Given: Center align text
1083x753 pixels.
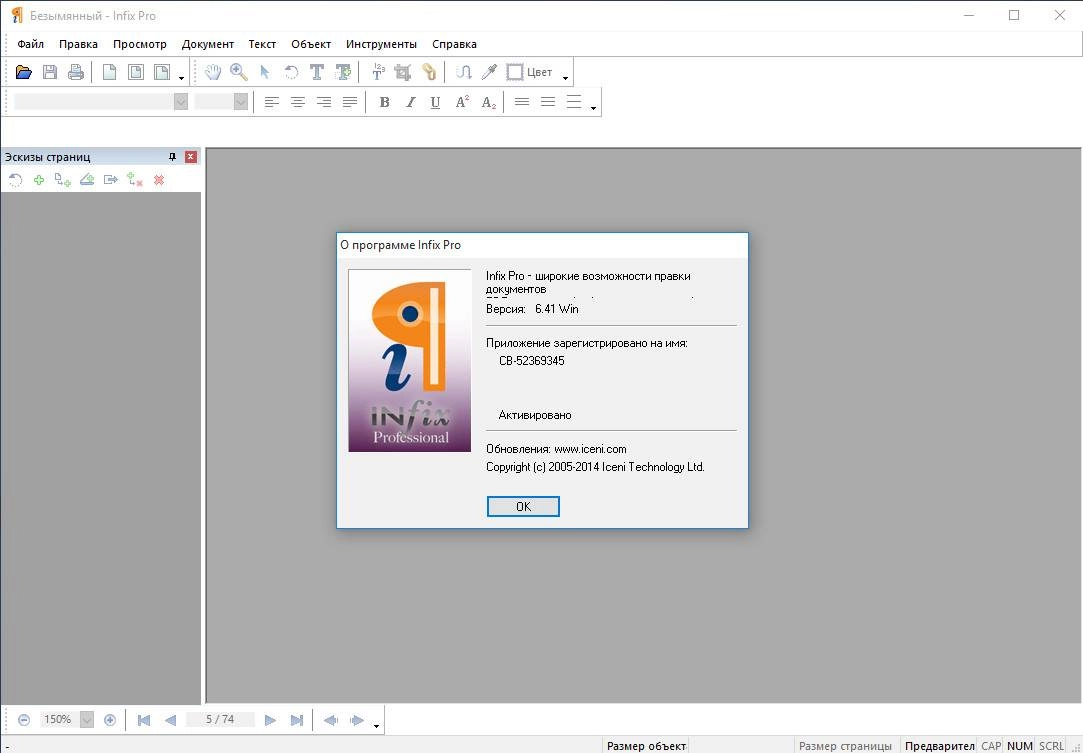Looking at the screenshot, I should click(298, 102).
